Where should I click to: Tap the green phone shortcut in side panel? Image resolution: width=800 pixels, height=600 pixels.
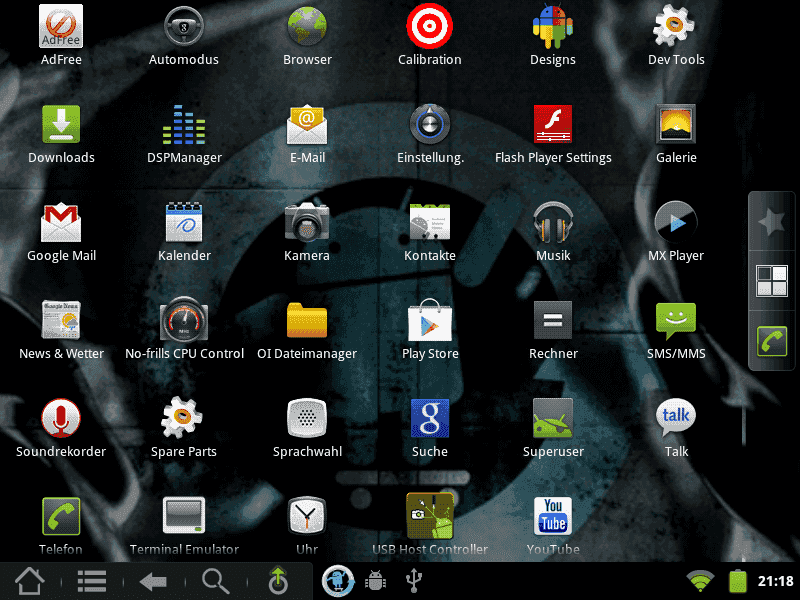771,341
